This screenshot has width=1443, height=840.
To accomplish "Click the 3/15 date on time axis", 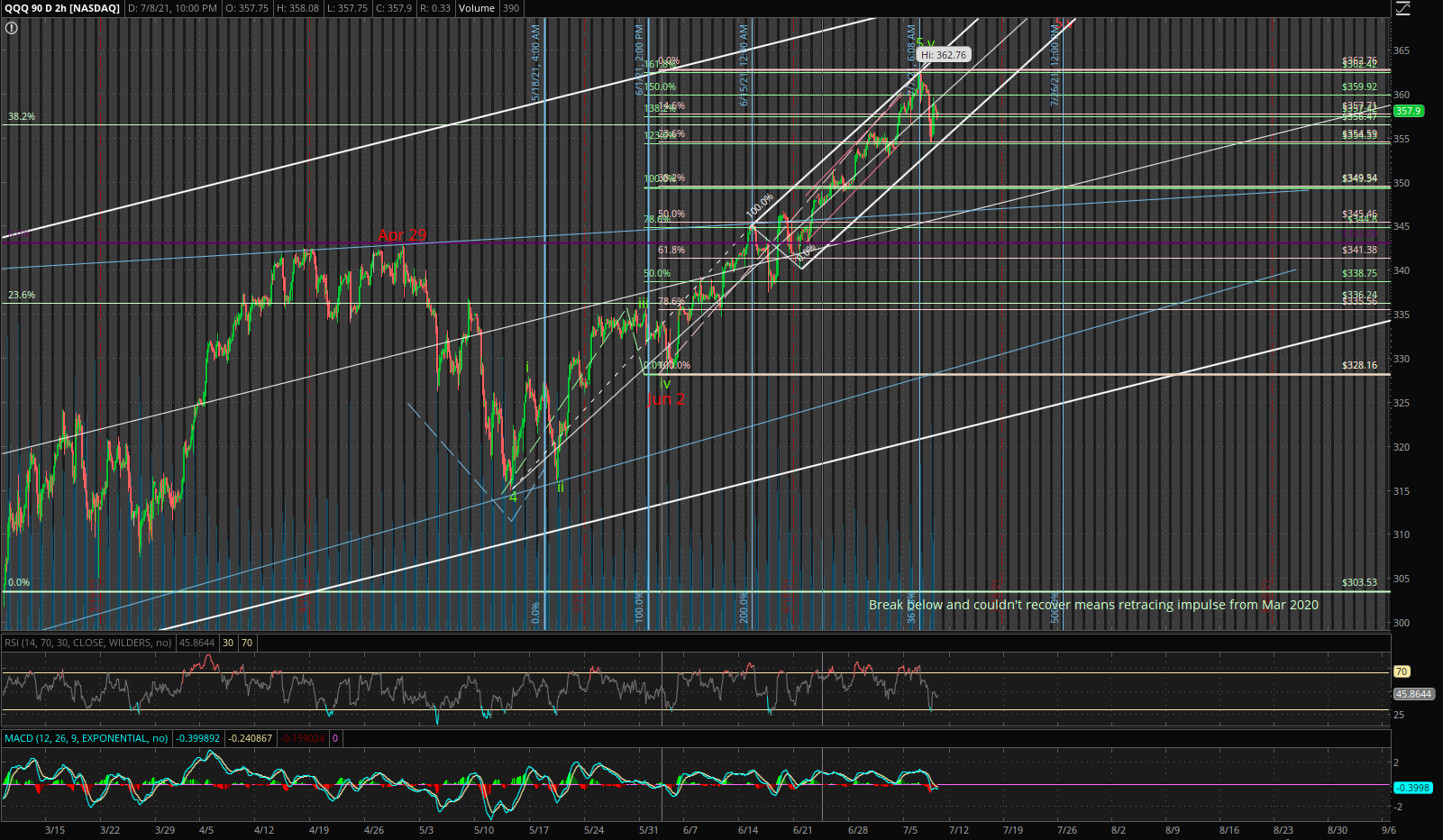I will click(55, 830).
